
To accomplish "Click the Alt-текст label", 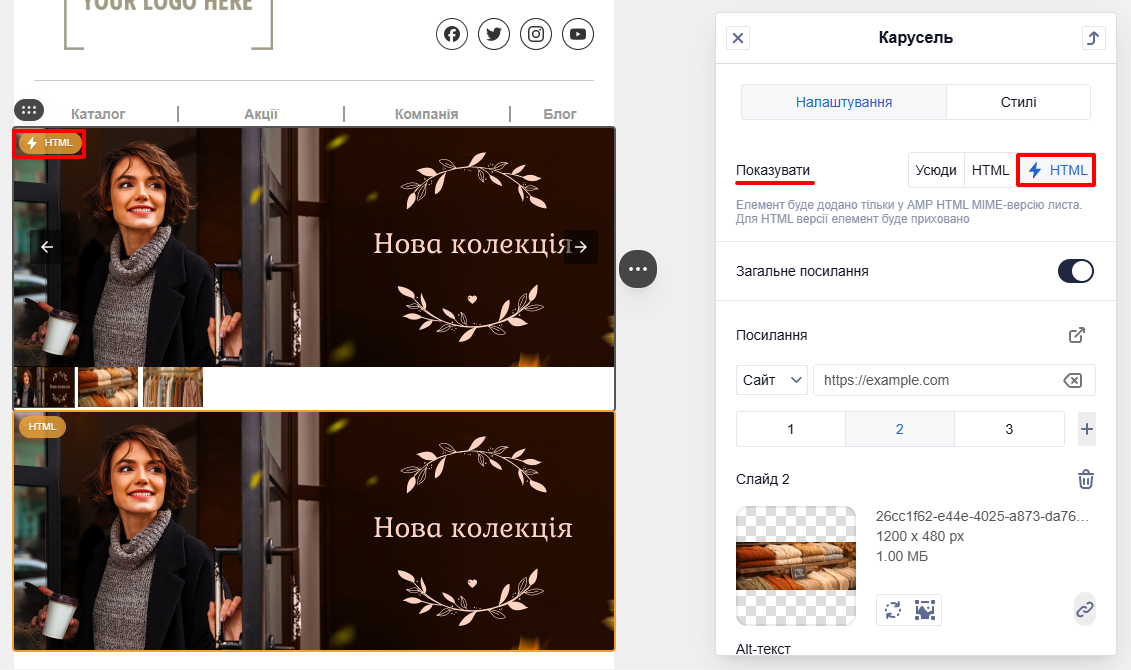I will [x=763, y=649].
